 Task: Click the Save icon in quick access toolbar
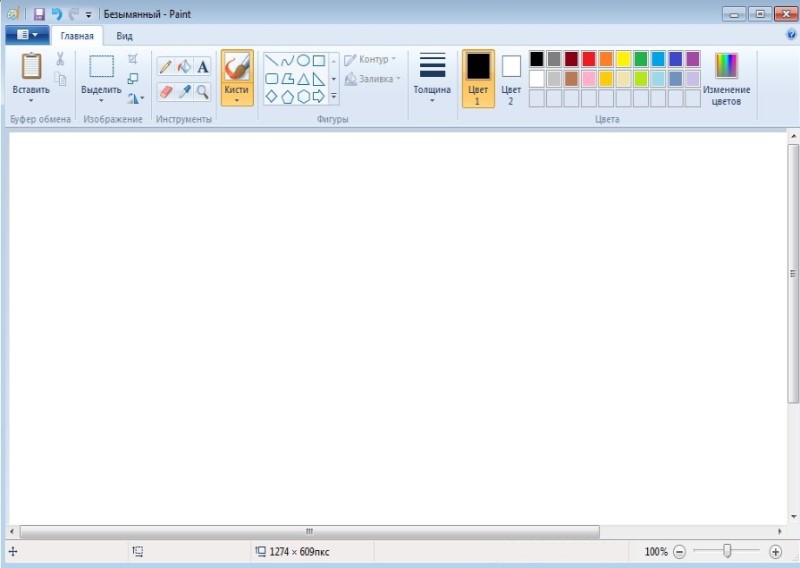click(39, 14)
